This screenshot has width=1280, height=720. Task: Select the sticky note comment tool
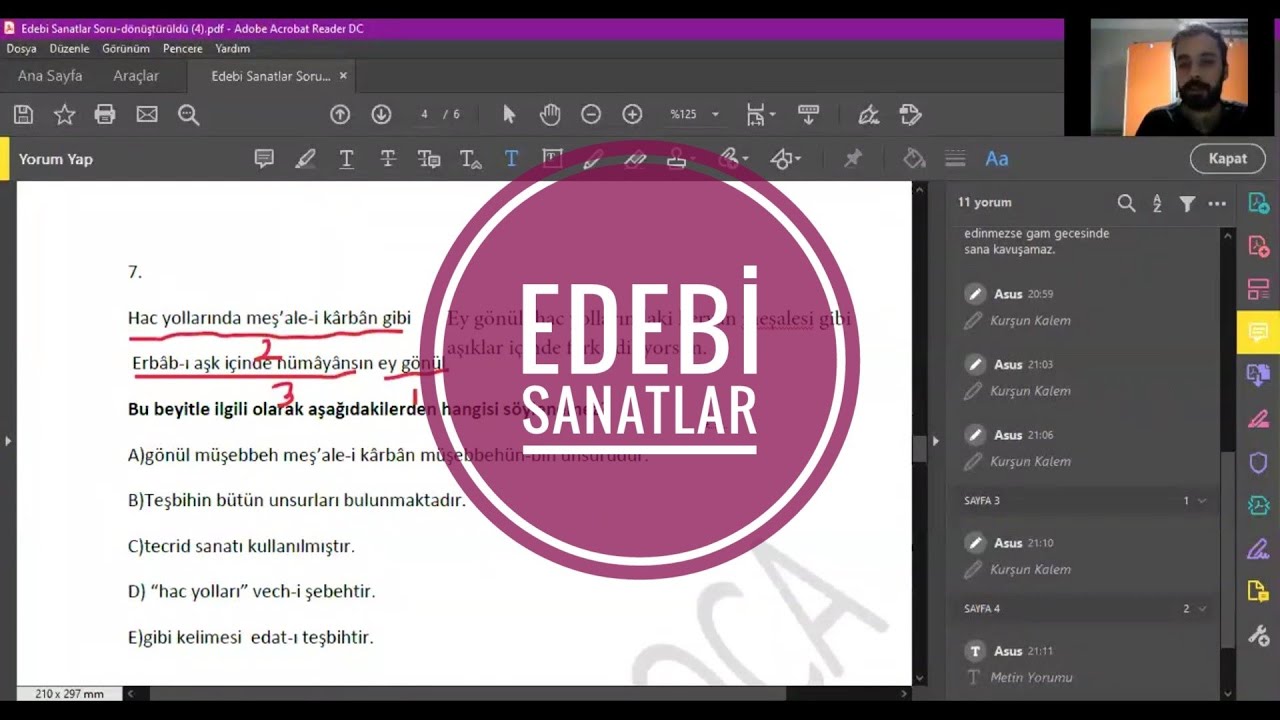click(264, 159)
